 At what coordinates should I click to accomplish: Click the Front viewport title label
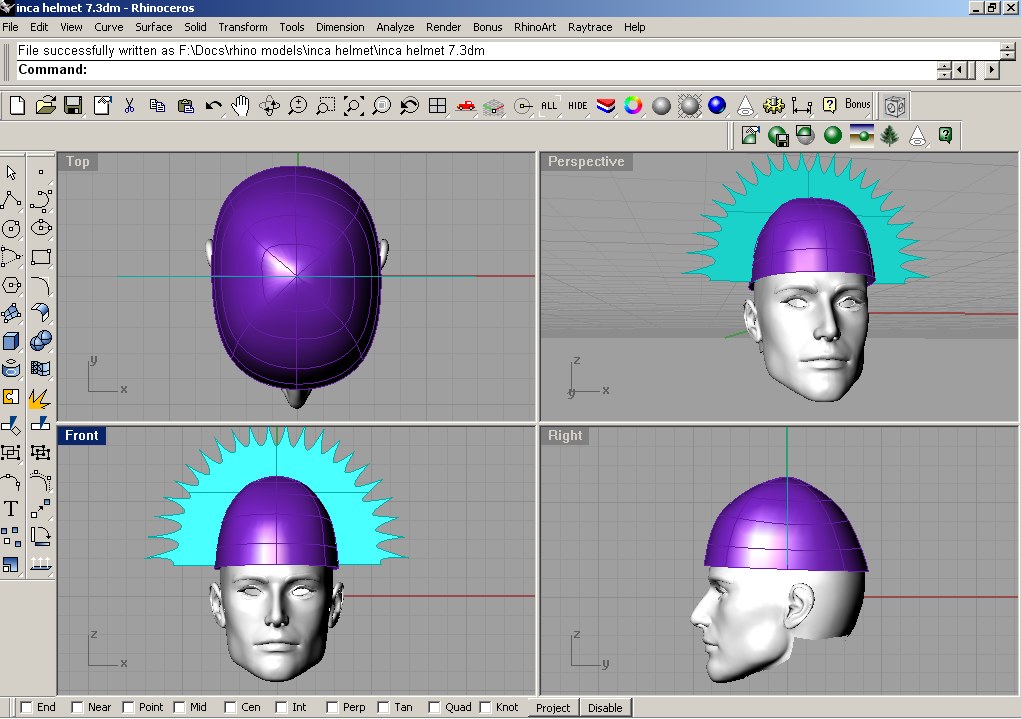click(82, 435)
